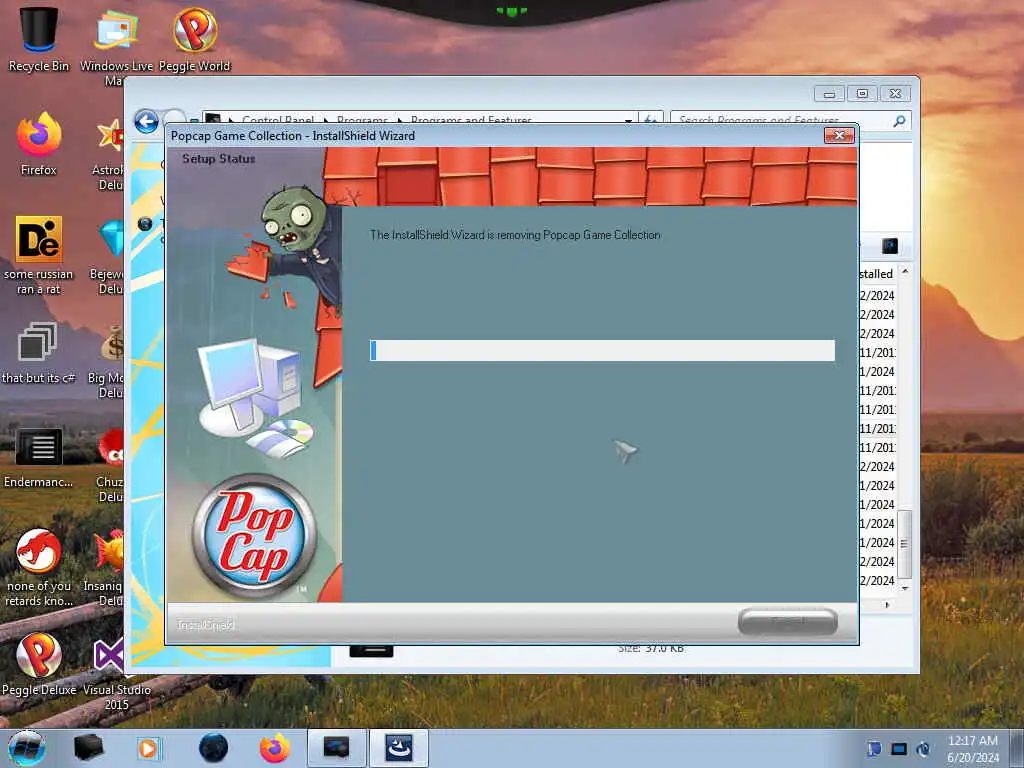The height and width of the screenshot is (768, 1024).
Task: Click the Show desktop strip on taskbar edge
Action: pos(1017,748)
